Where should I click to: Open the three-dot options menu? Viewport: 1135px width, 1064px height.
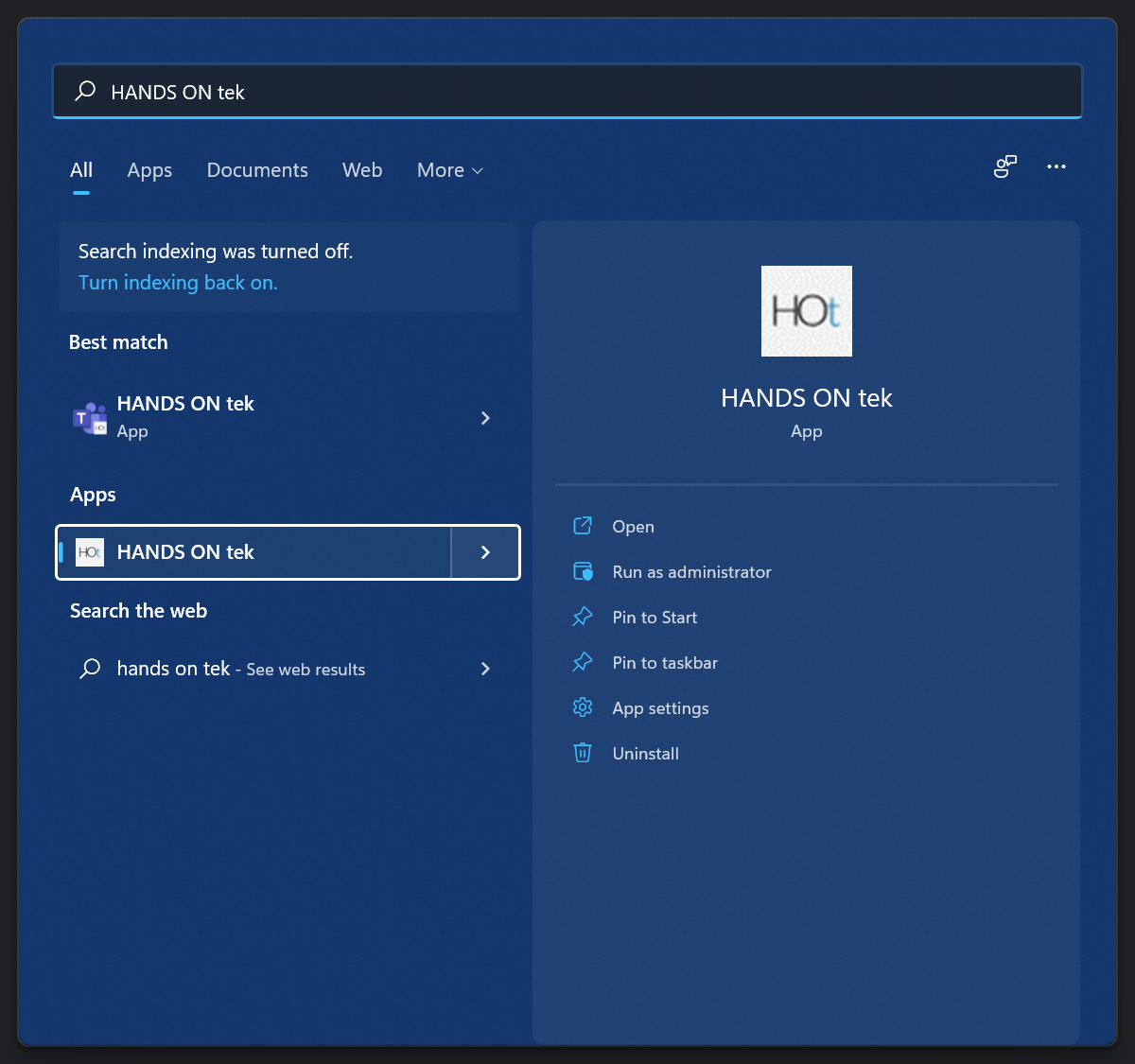click(x=1056, y=166)
